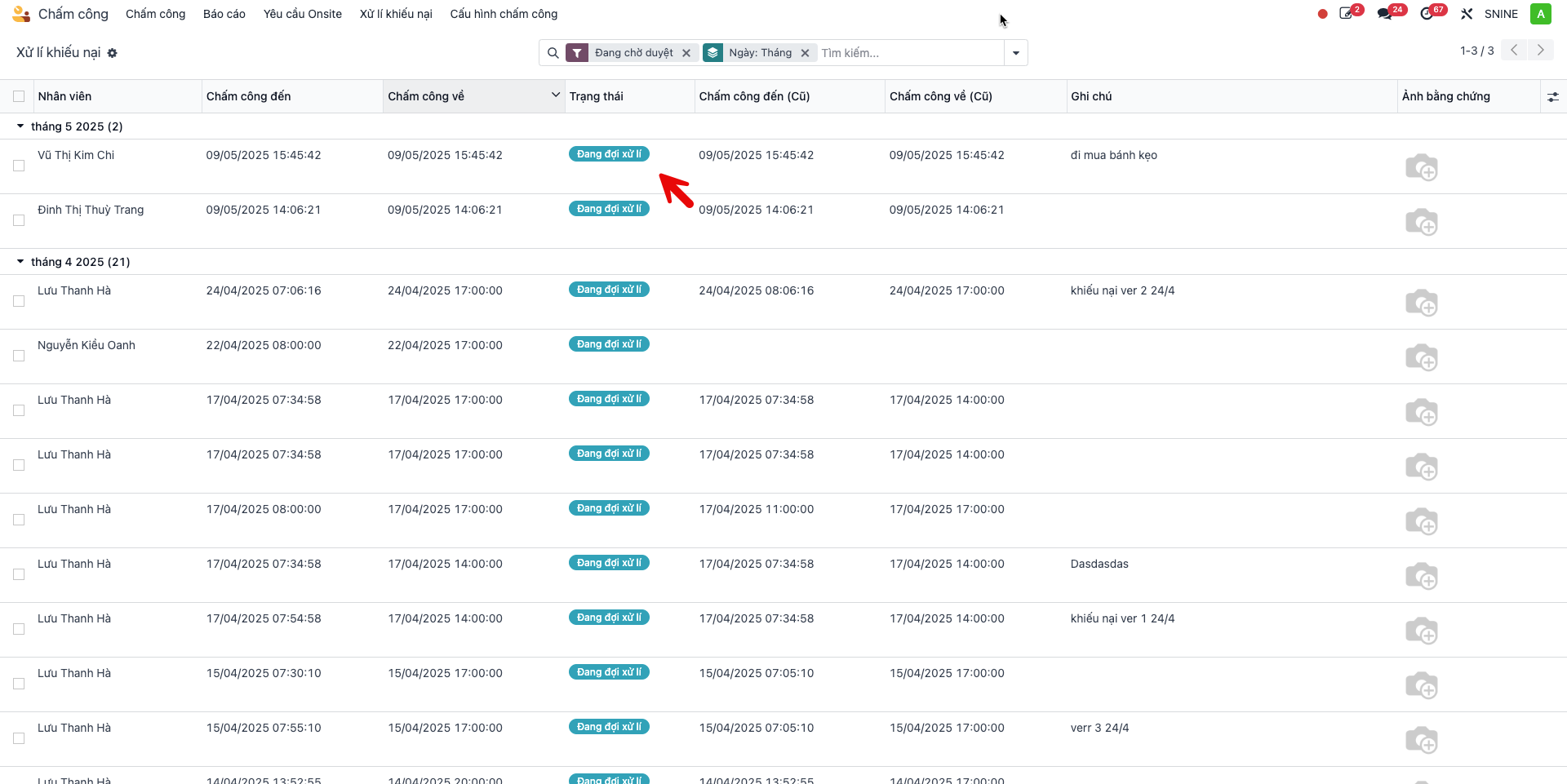Click Đang đợi xử lí badge for Vũ Thị Kim Chi
Screen dimensions: 1567x784
609,154
